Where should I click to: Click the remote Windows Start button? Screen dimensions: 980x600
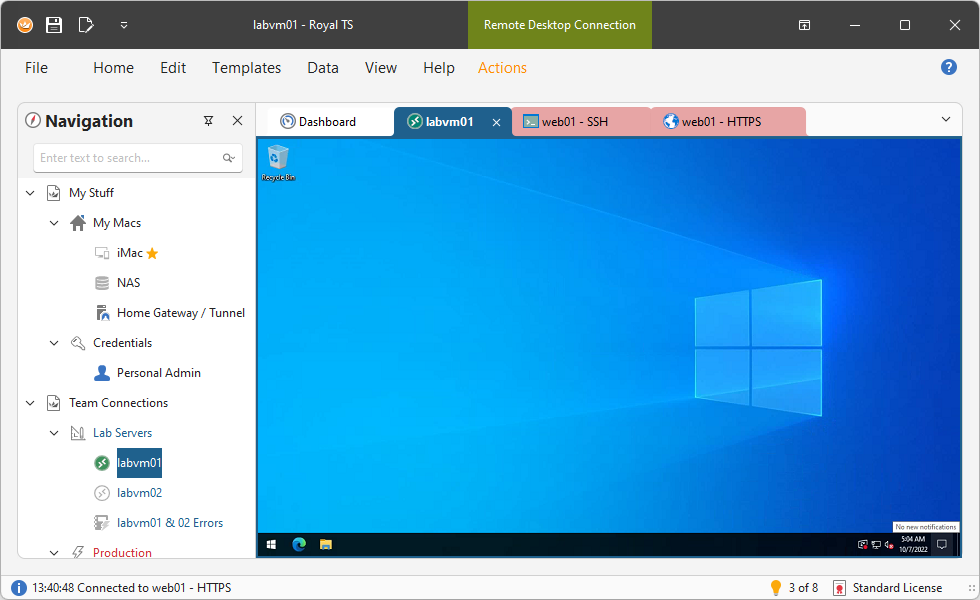coord(271,545)
